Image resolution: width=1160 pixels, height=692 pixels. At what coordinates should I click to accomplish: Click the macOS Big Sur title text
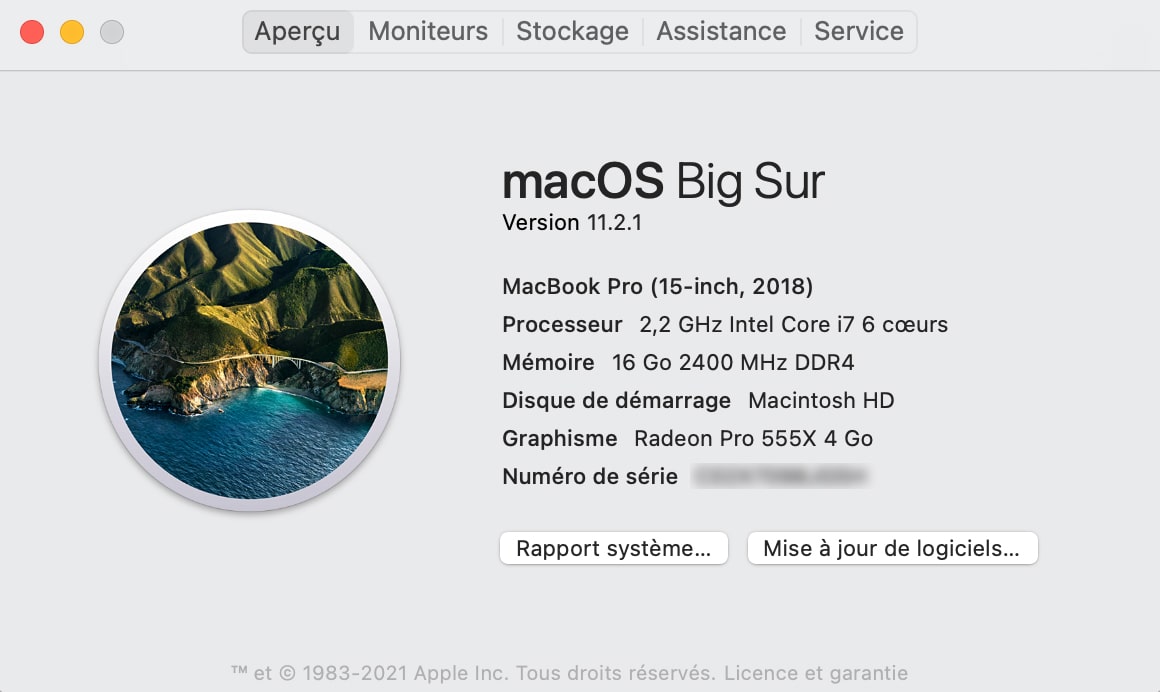[663, 181]
